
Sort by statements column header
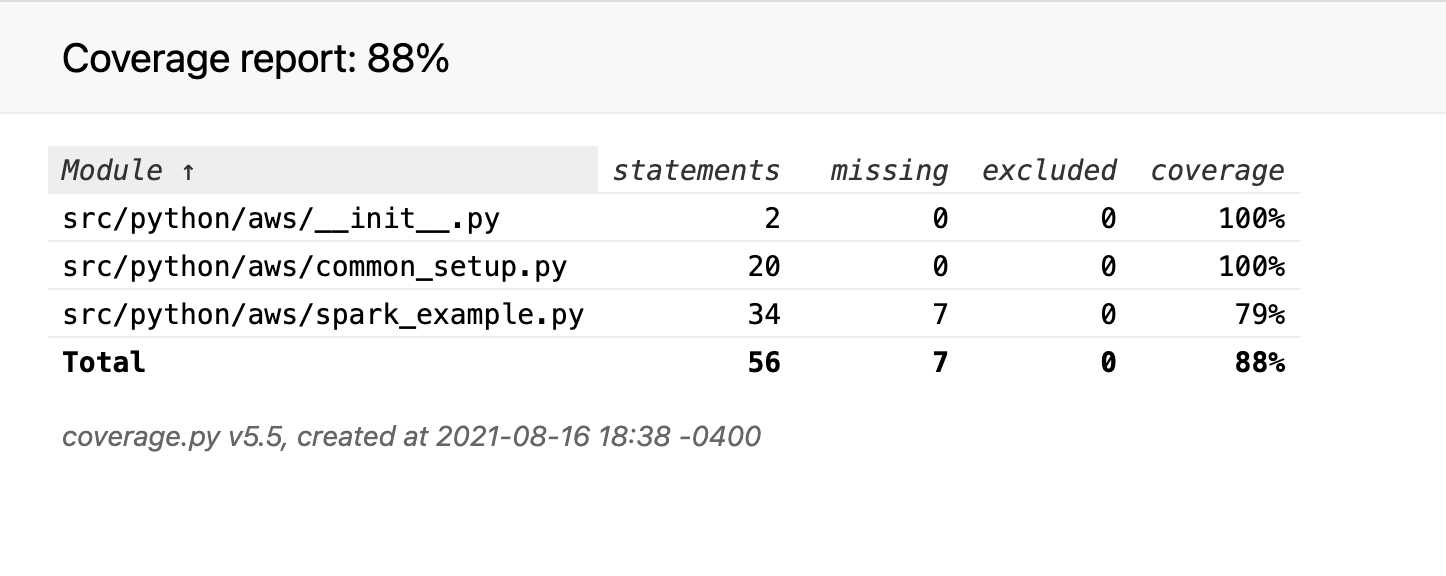pos(696,170)
